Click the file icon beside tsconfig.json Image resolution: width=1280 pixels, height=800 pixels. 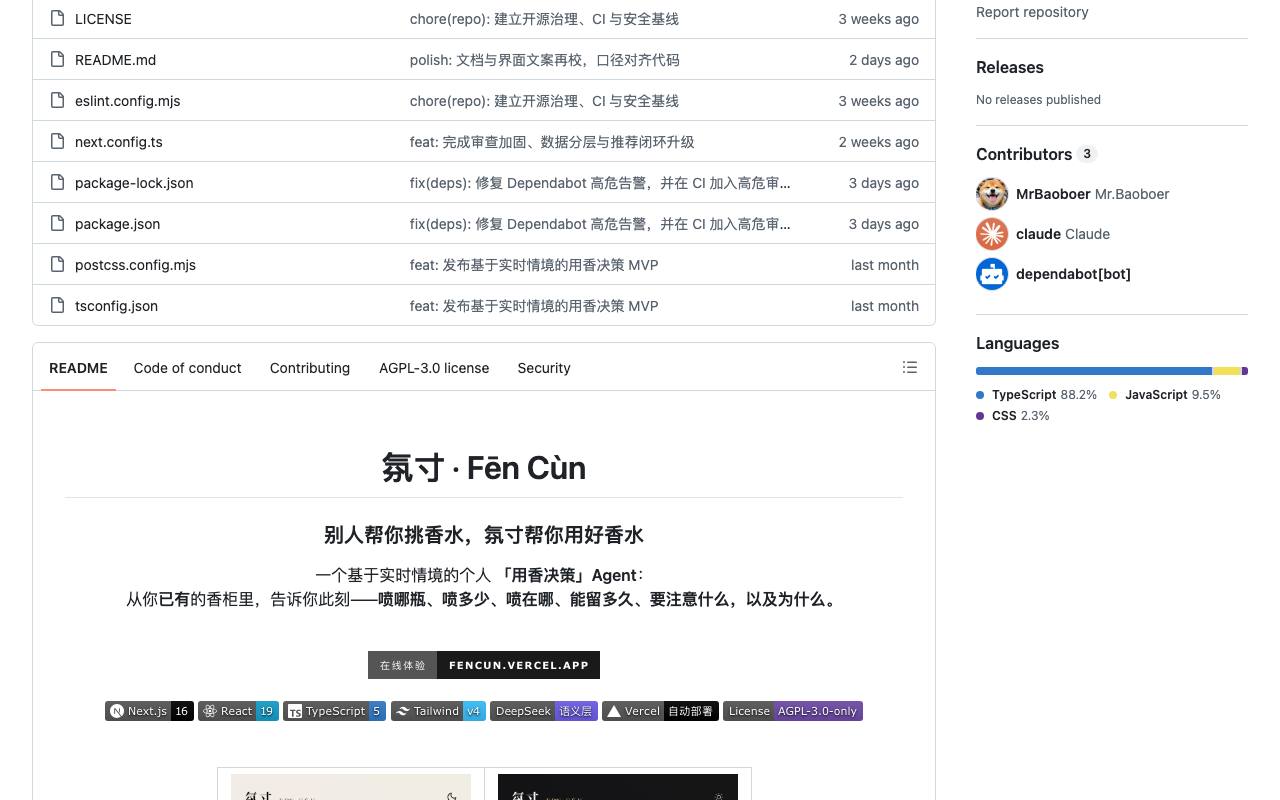click(x=57, y=306)
